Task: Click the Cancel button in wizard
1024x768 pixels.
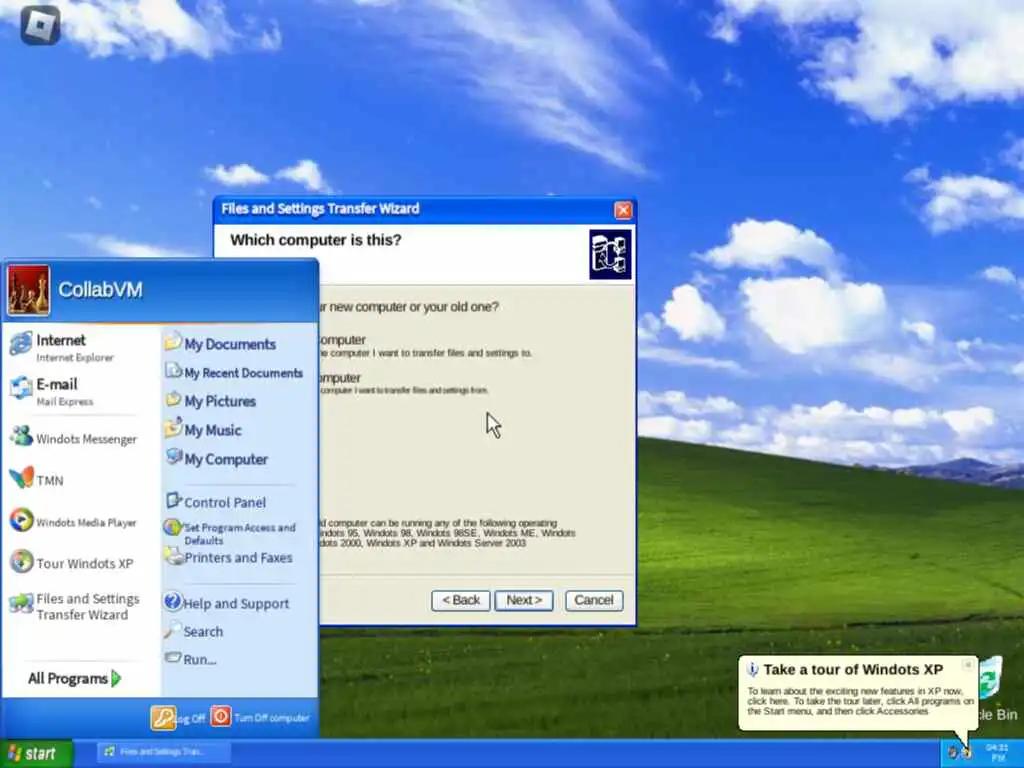Action: pyautogui.click(x=594, y=601)
